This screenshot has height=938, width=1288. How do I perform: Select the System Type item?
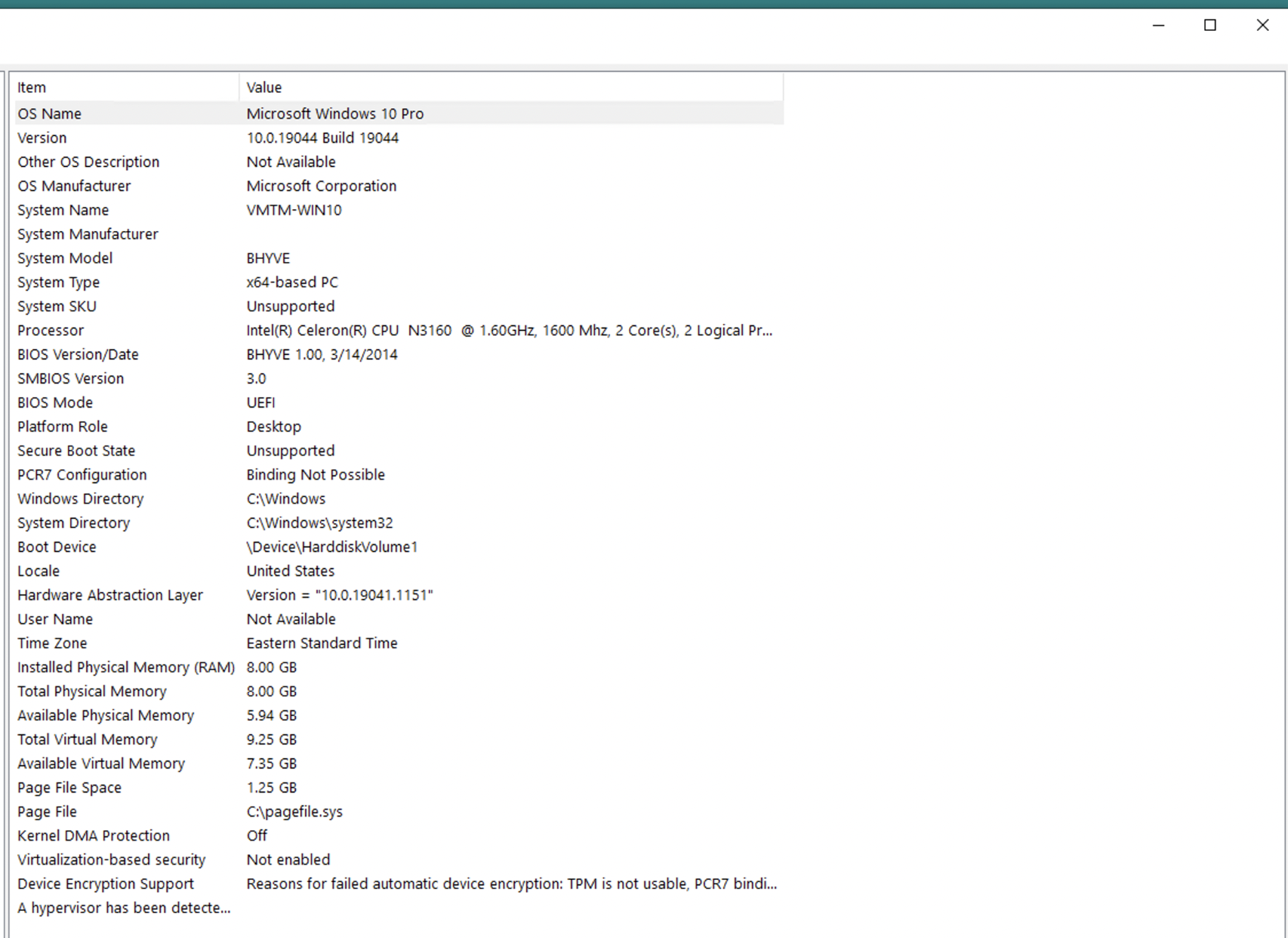pos(59,282)
